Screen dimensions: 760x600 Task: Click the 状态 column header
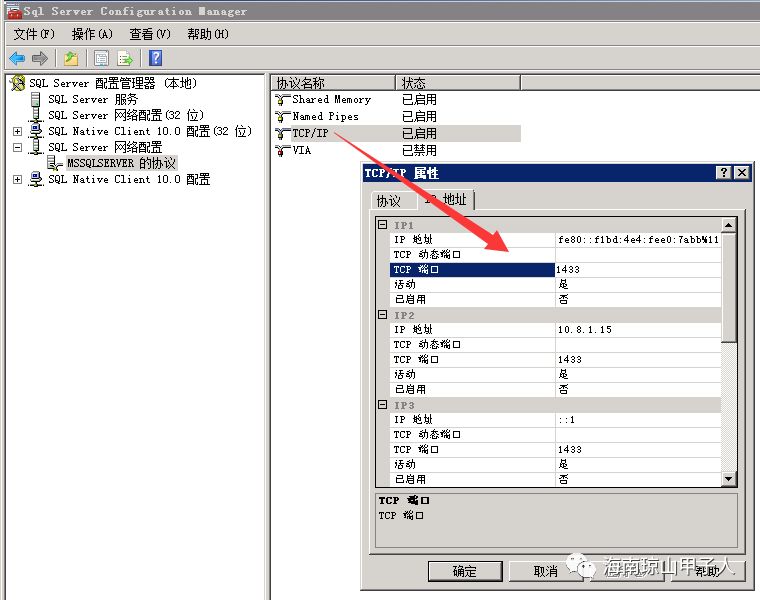[x=458, y=83]
